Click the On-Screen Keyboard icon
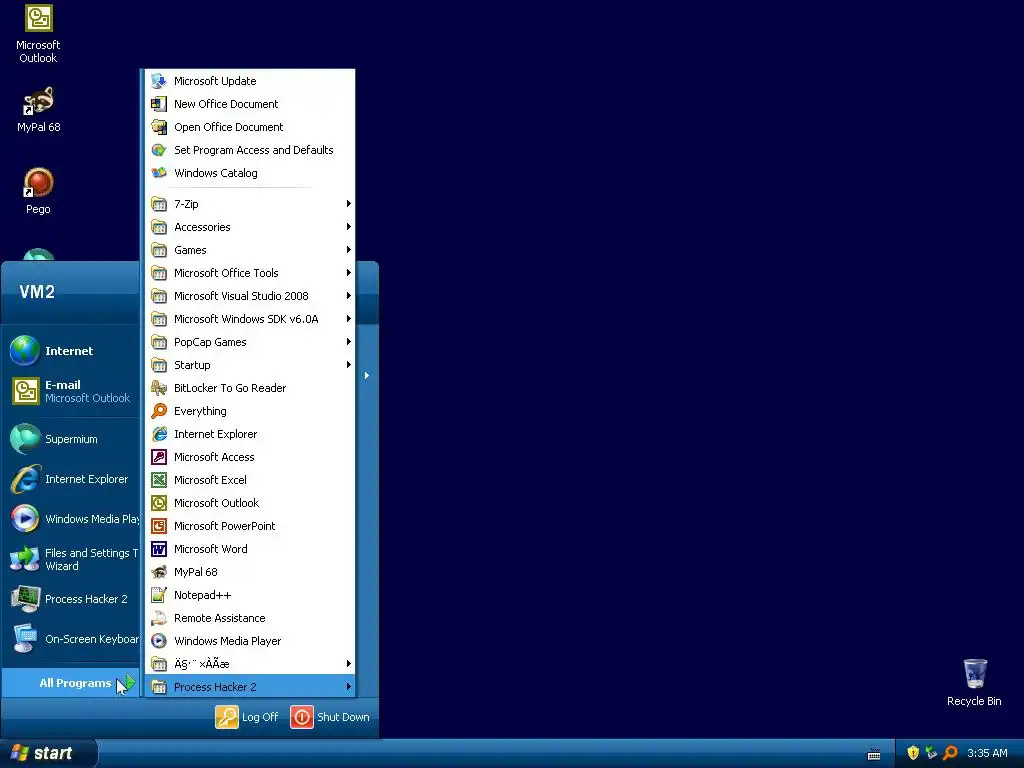The height and width of the screenshot is (768, 1024). (x=25, y=639)
